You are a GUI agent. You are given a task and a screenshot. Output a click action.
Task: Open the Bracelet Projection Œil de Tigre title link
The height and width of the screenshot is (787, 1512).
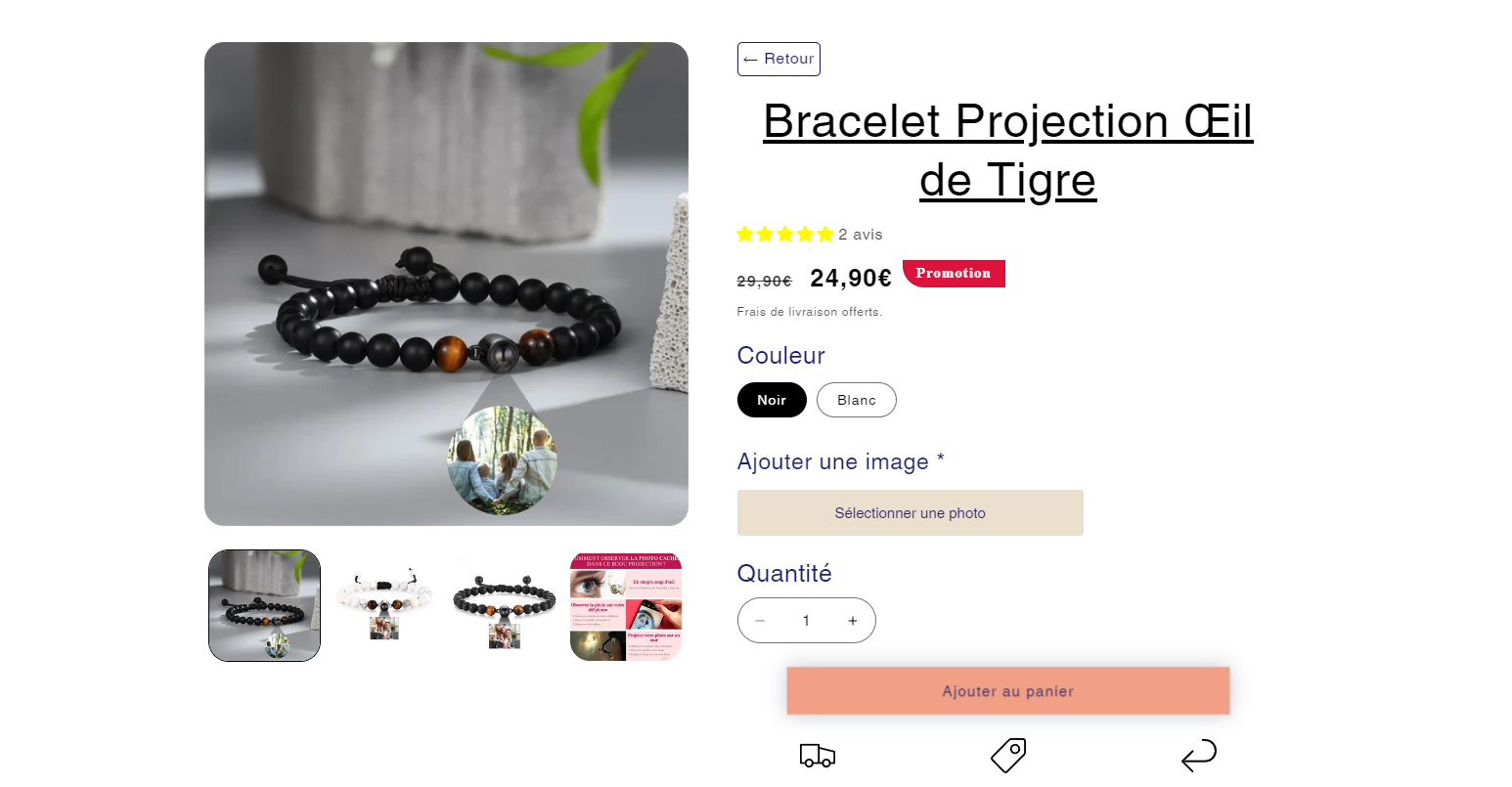click(x=1008, y=151)
